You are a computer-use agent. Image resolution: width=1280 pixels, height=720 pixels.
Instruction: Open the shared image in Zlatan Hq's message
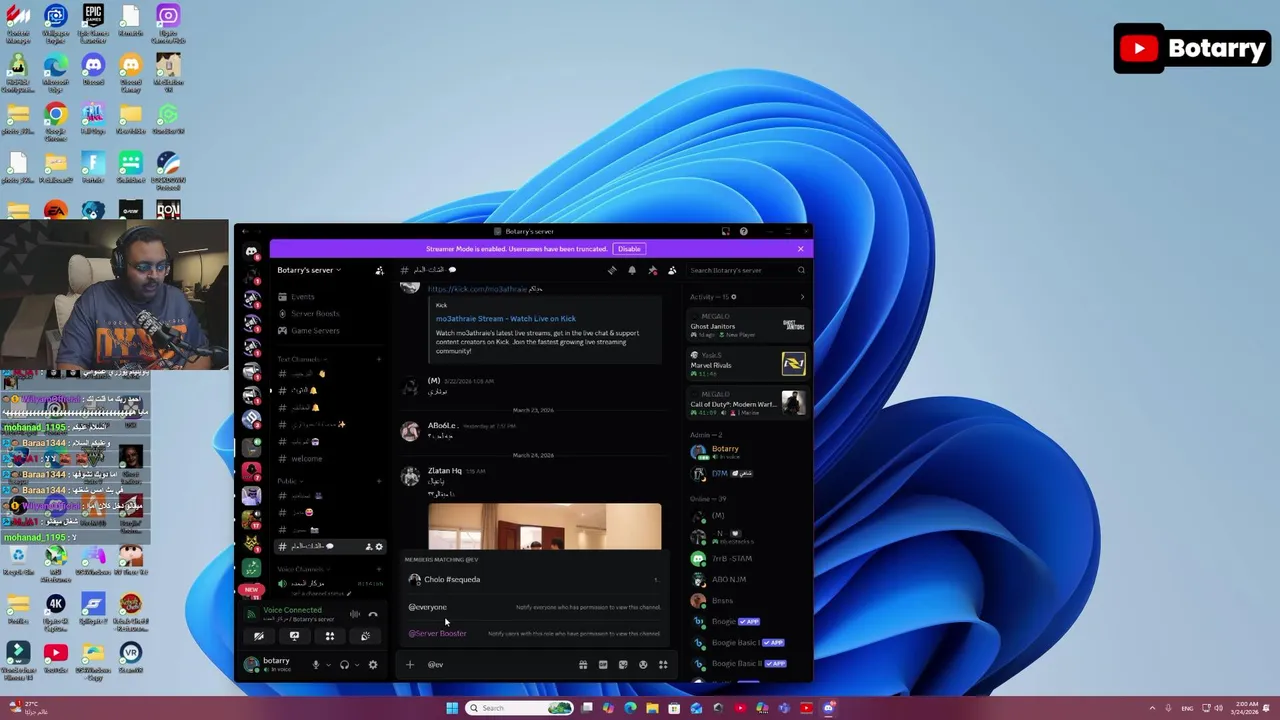pyautogui.click(x=545, y=527)
